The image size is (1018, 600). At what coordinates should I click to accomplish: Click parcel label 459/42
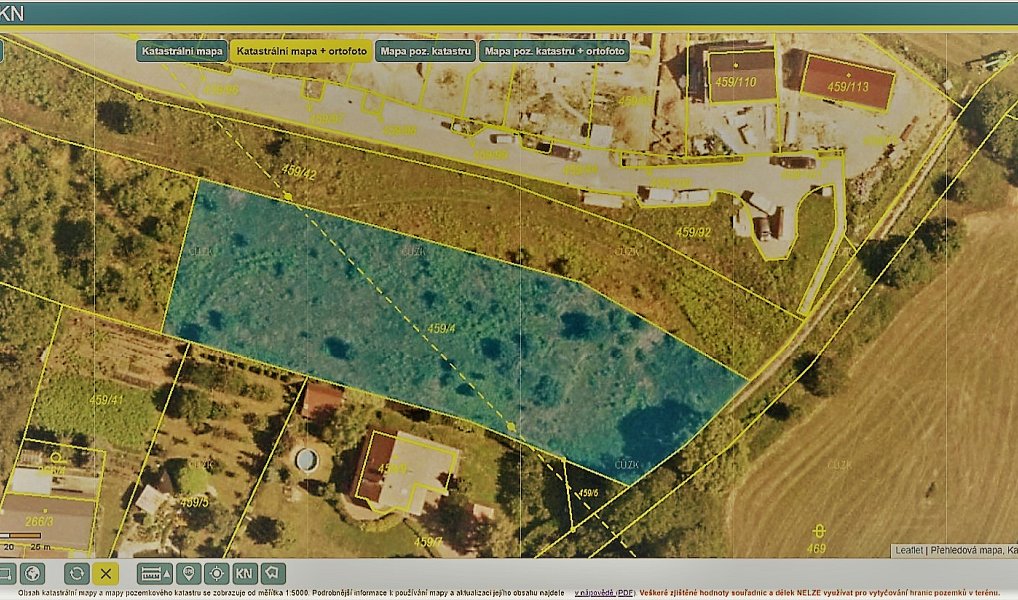pyautogui.click(x=299, y=171)
